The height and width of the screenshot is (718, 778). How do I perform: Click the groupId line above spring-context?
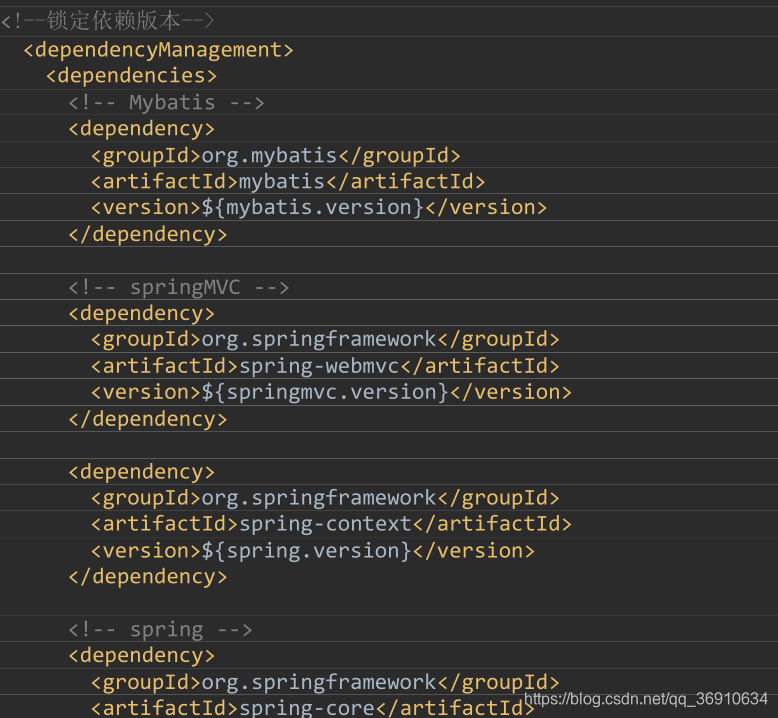(325, 498)
